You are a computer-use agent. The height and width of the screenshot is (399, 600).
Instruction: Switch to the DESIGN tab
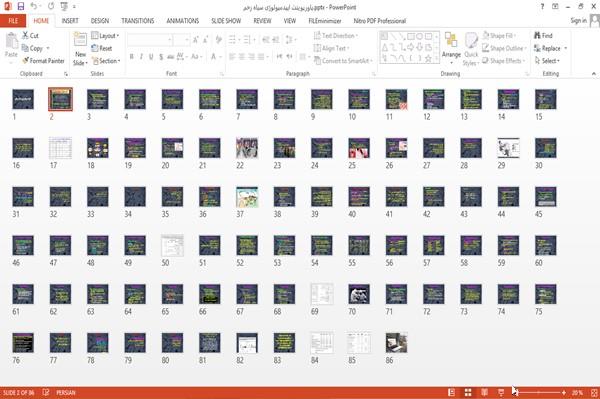pyautogui.click(x=100, y=21)
